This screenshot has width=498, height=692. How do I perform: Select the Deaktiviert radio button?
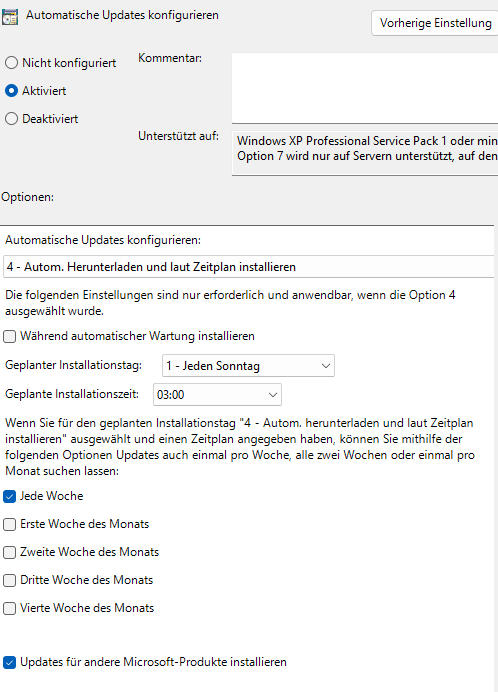point(11,119)
